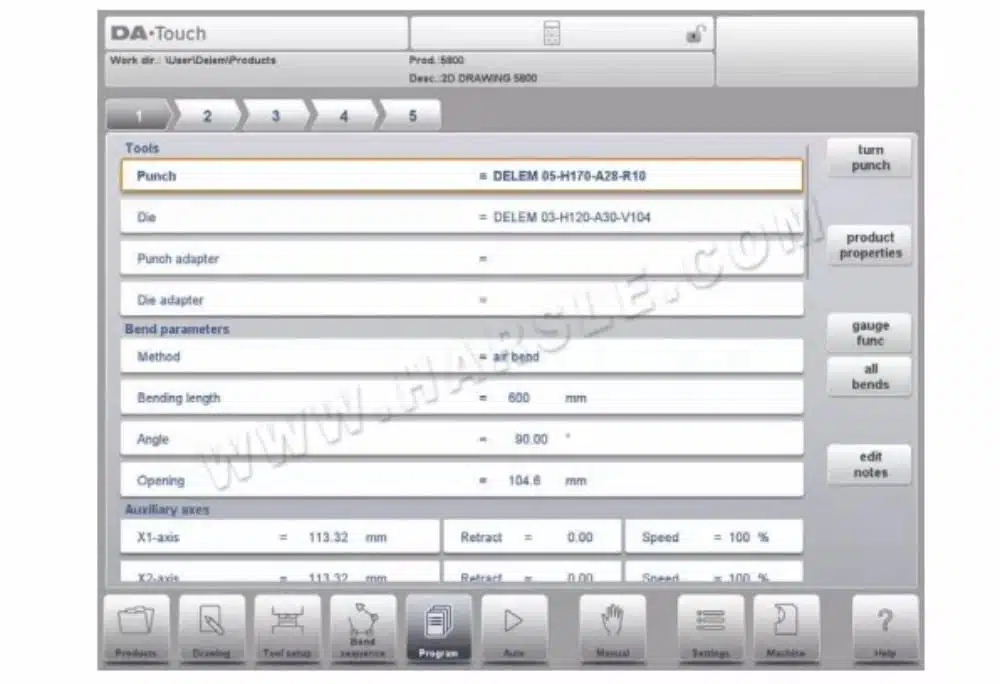Select bend step 1 tab
Viewport: 1000px width, 684px height.
(139, 115)
